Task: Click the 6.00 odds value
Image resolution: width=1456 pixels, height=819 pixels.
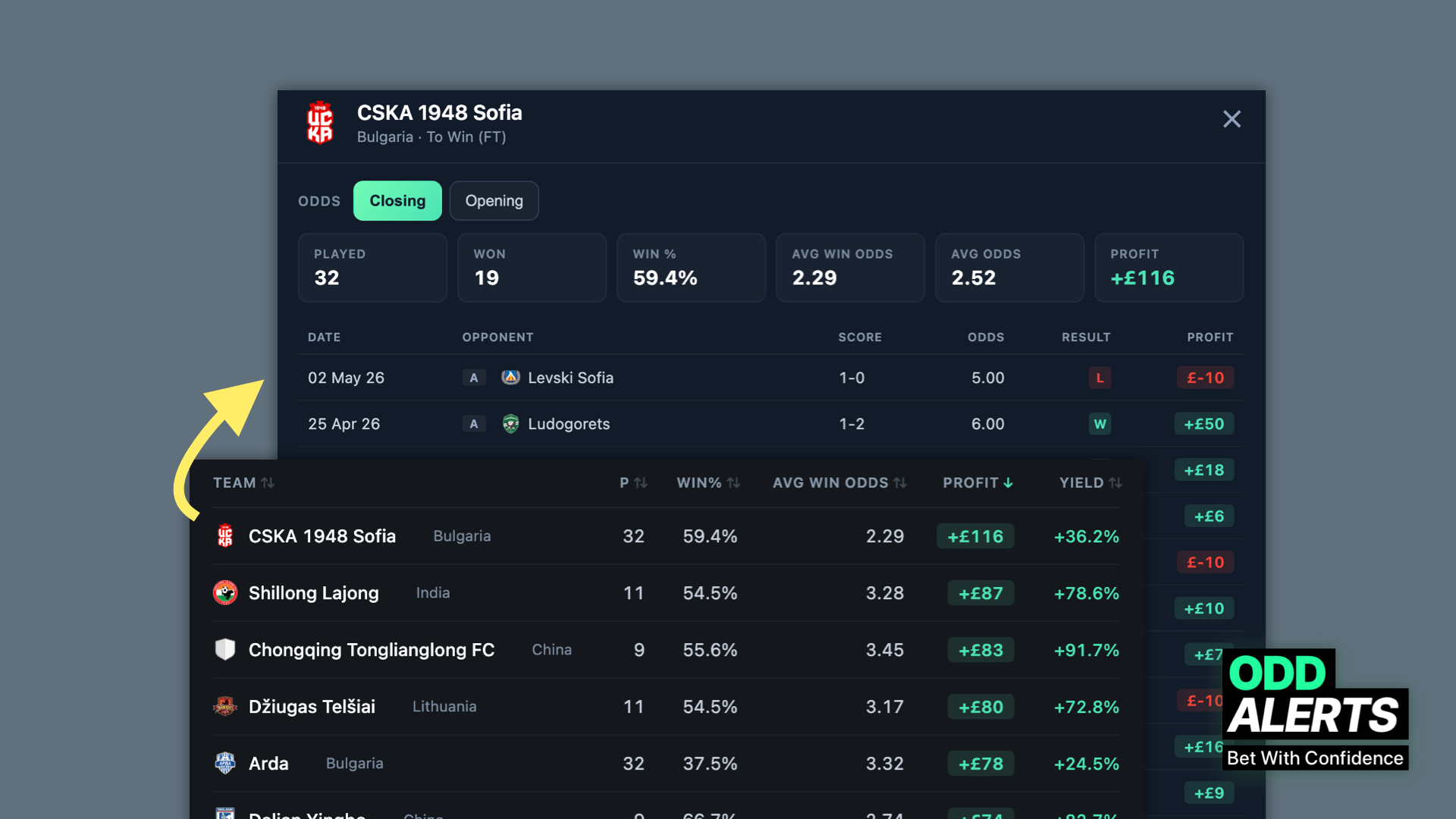Action: click(987, 424)
